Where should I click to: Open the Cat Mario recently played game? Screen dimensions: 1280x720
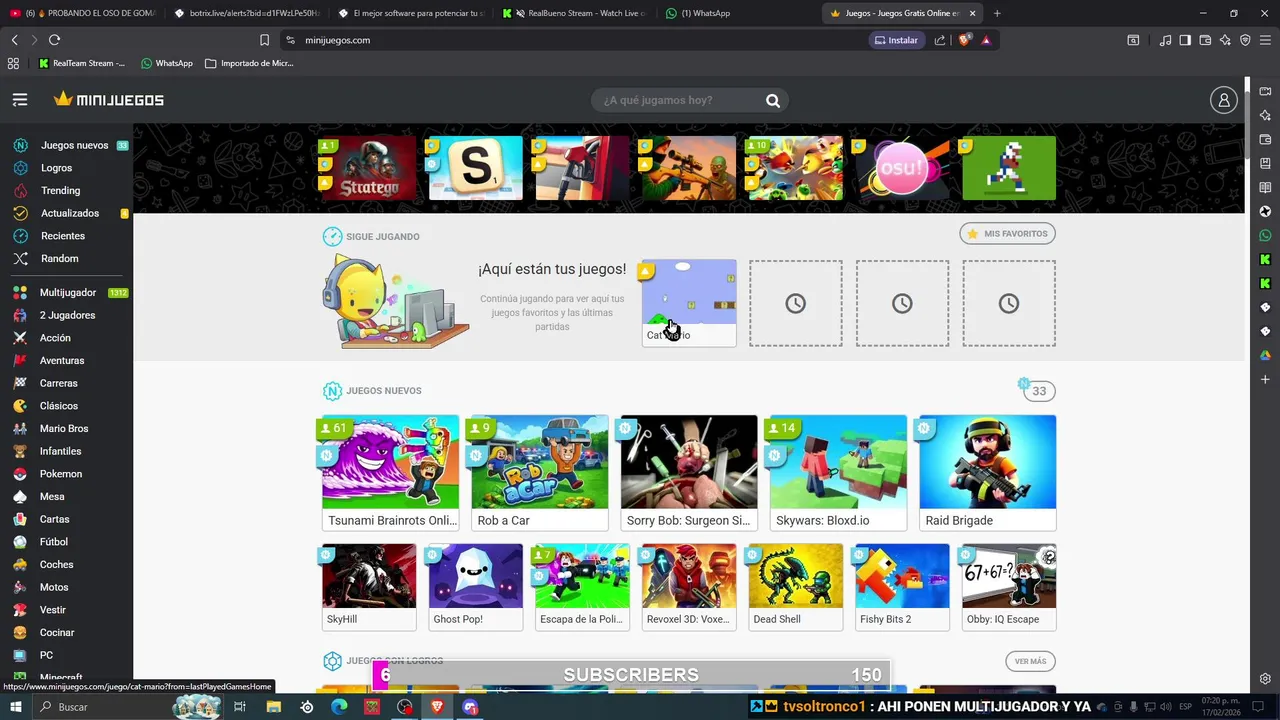689,303
